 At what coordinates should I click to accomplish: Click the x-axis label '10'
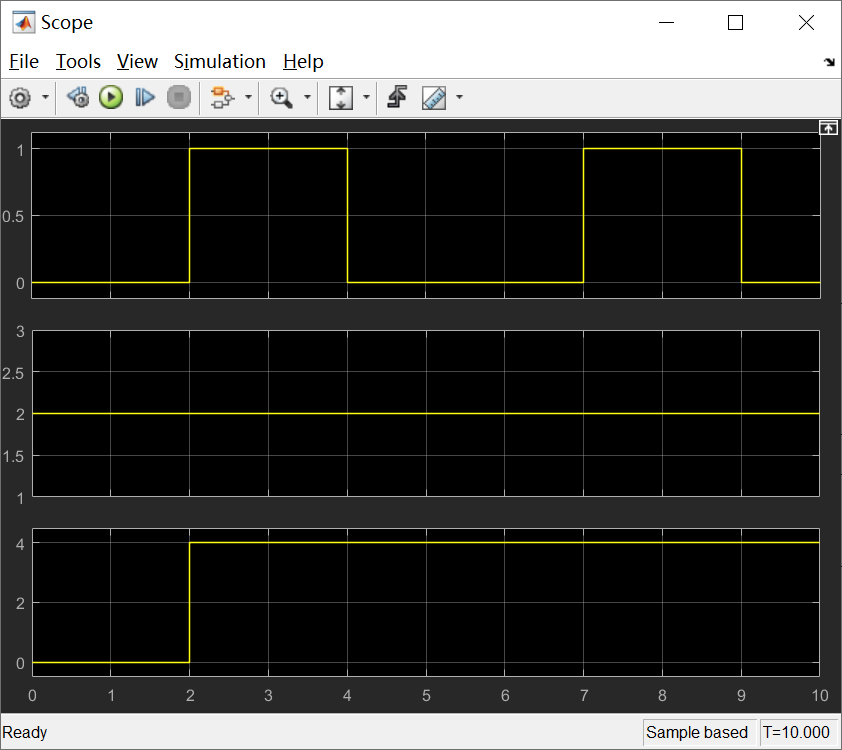[820, 696]
